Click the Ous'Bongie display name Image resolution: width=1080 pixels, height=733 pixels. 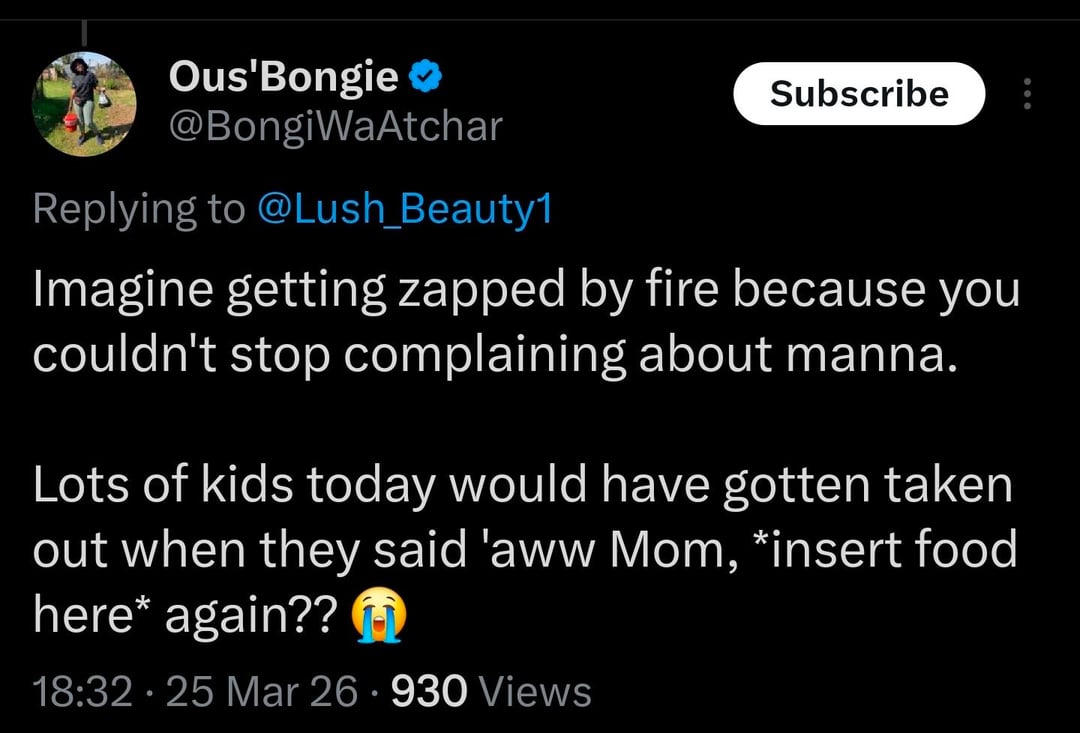point(284,77)
